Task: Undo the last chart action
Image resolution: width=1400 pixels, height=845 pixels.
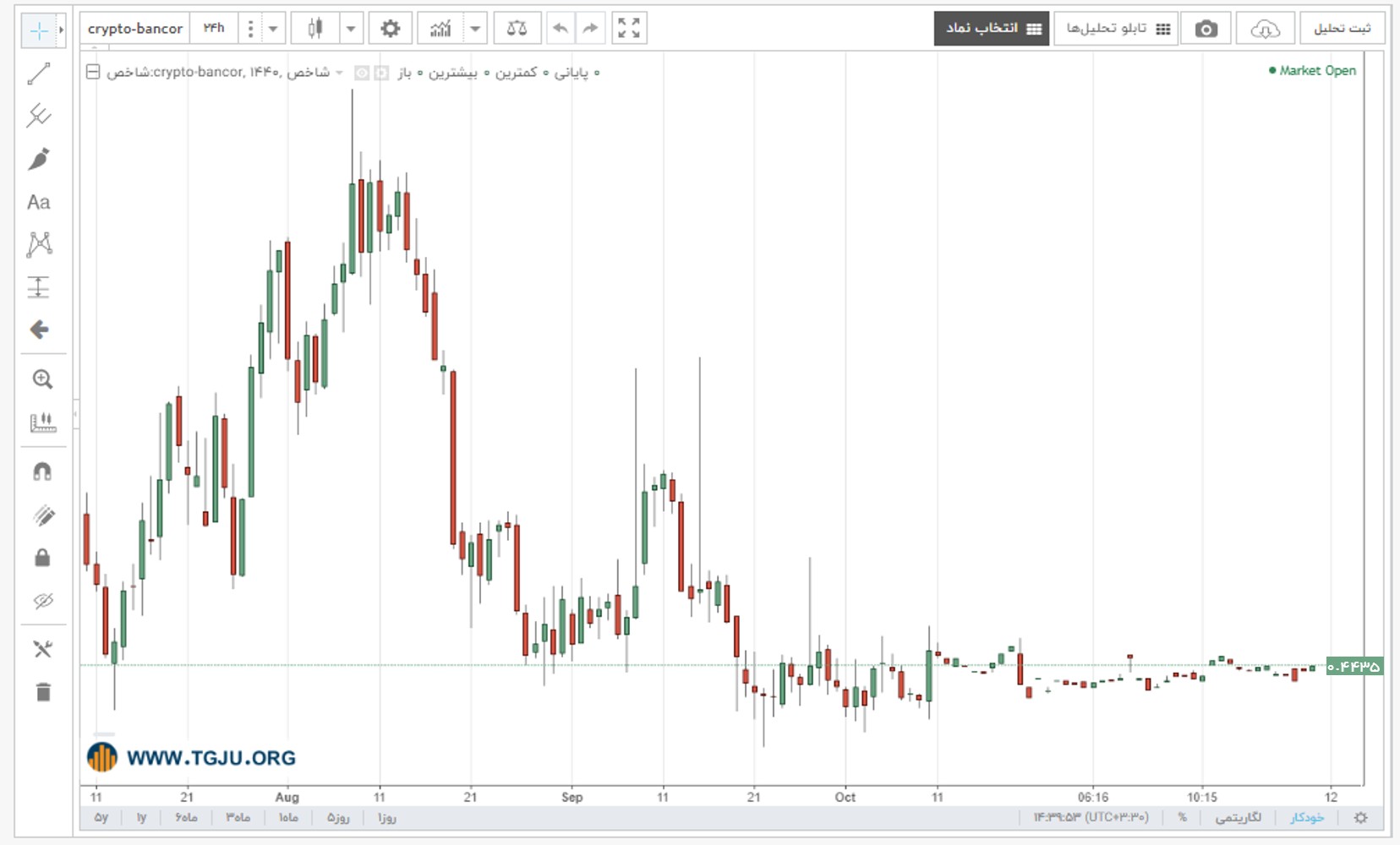Action: (561, 29)
